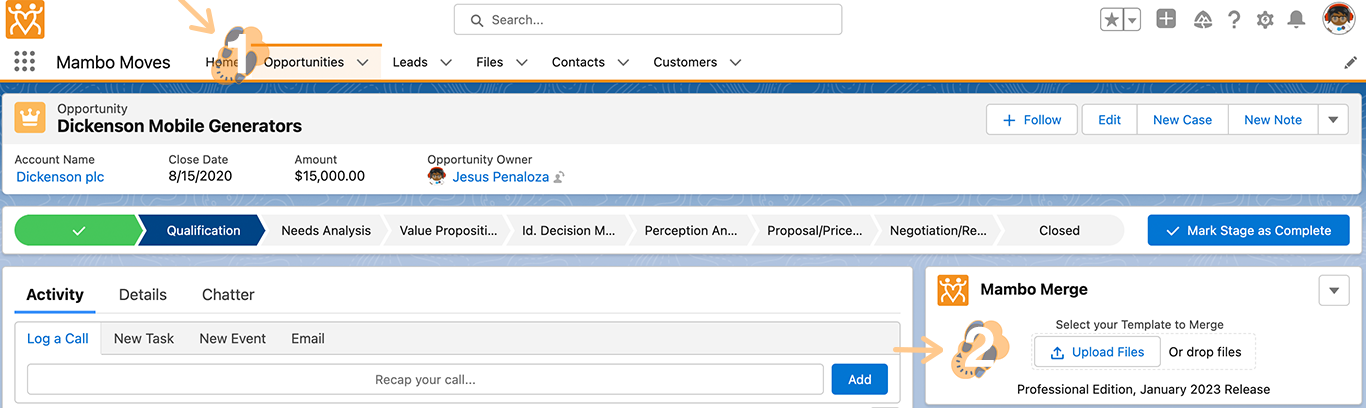Click the favorites star icon

point(1112,20)
